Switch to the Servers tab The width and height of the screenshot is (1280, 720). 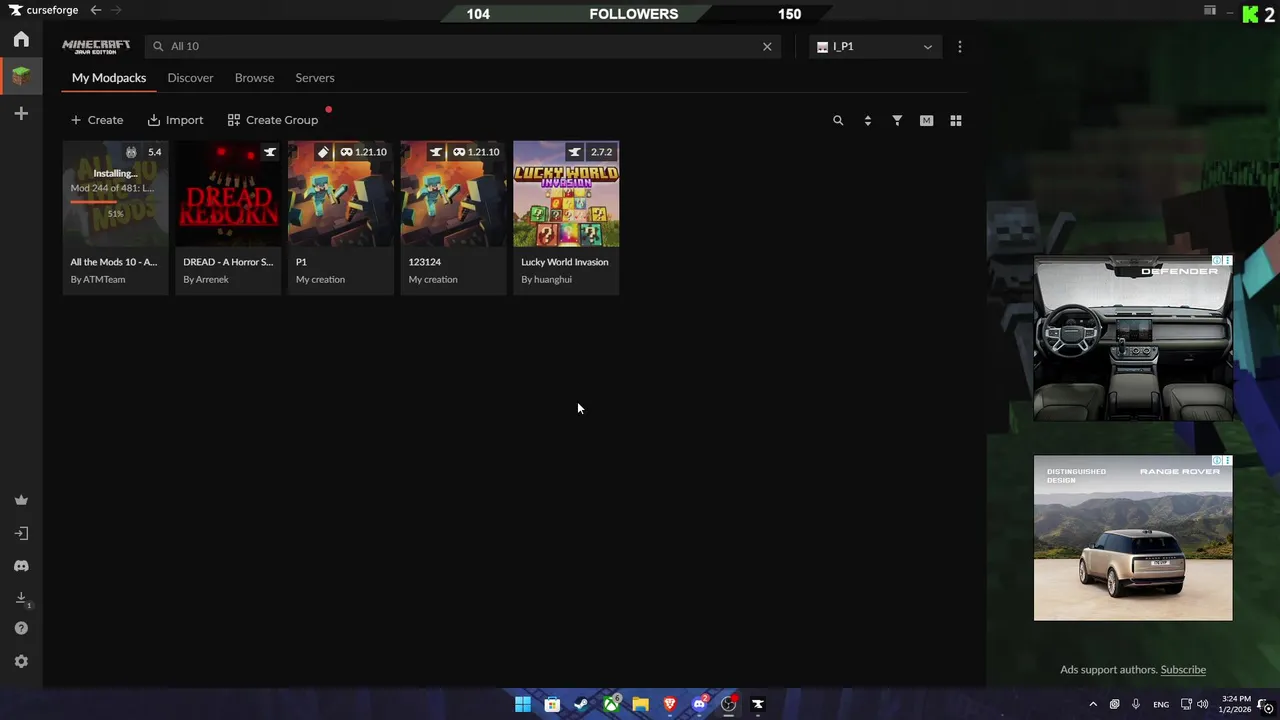tap(315, 78)
